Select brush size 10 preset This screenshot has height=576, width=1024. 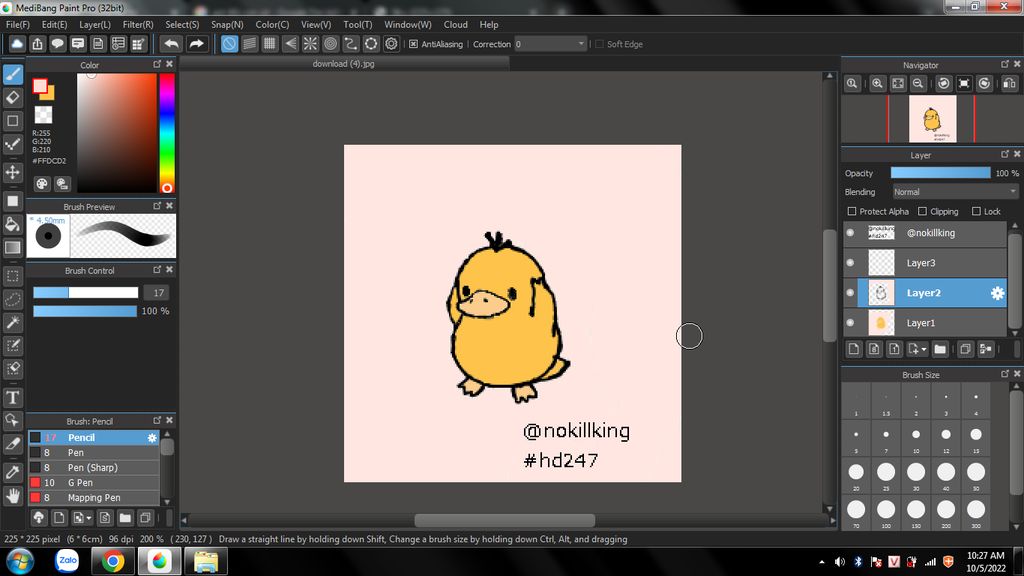click(916, 436)
